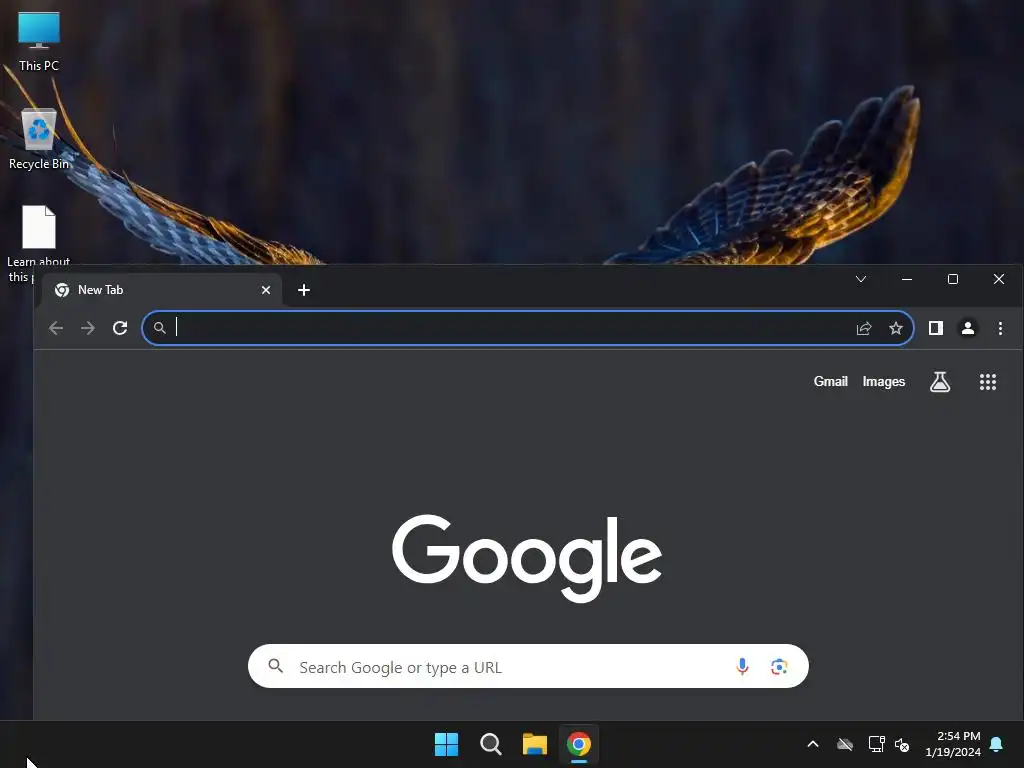Viewport: 1024px width, 768px height.
Task: Open the Gmail link
Action: click(x=830, y=381)
